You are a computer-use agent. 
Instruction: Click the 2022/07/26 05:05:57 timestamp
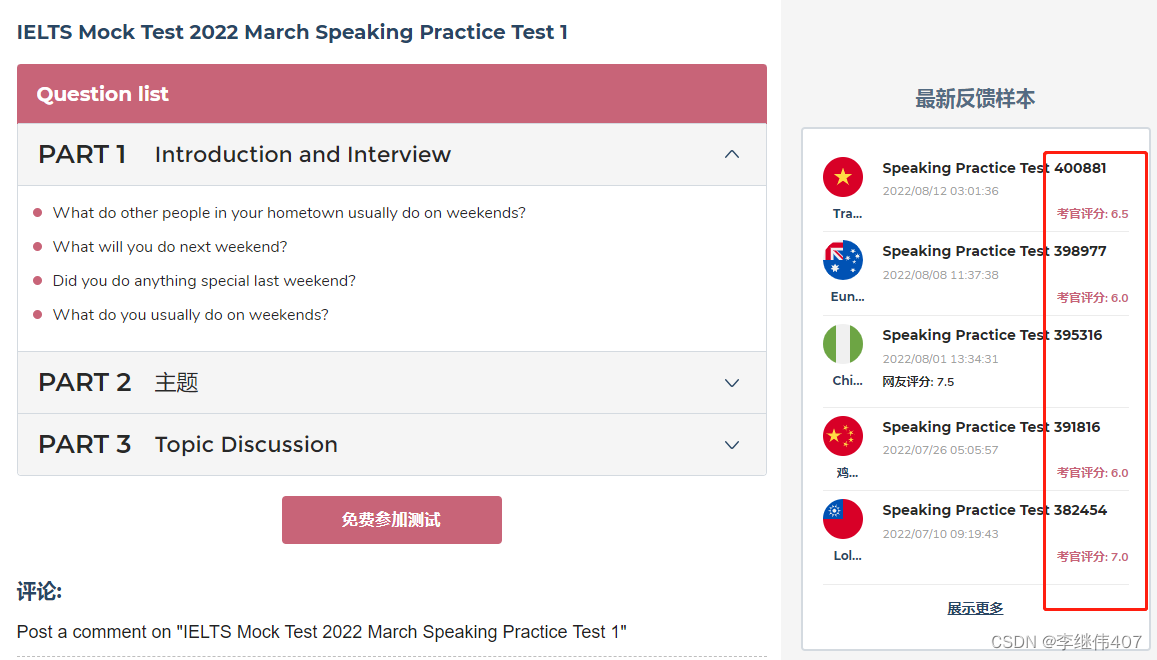[x=940, y=450]
